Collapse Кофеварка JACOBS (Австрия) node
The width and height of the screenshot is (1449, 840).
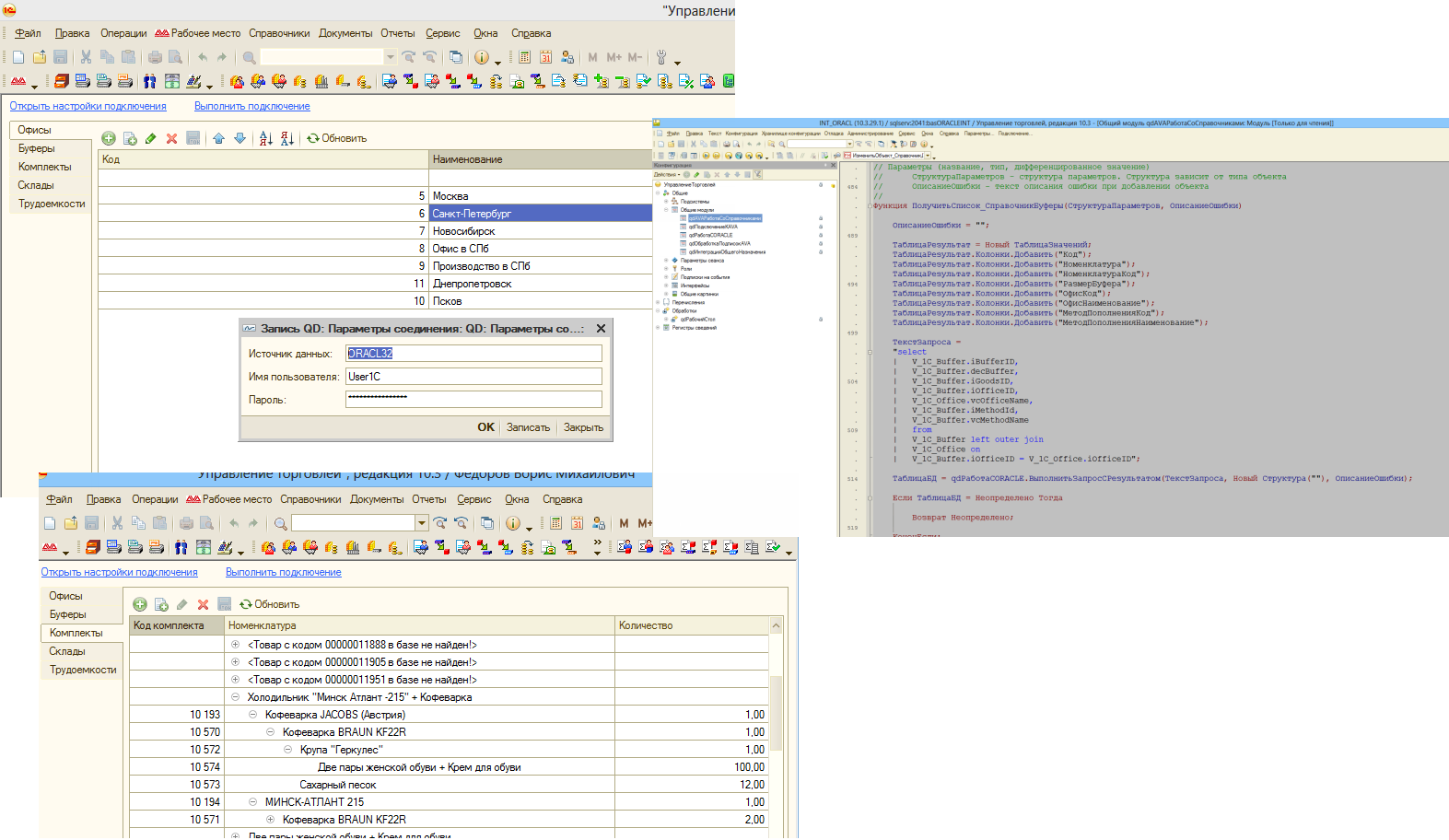[252, 715]
